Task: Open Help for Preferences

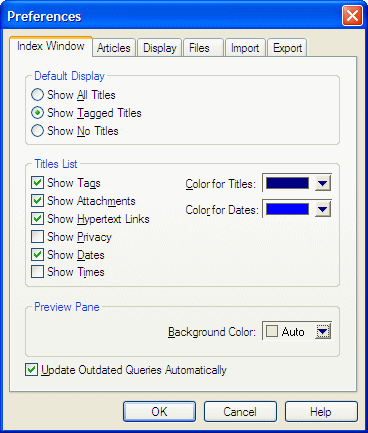Action: click(321, 412)
